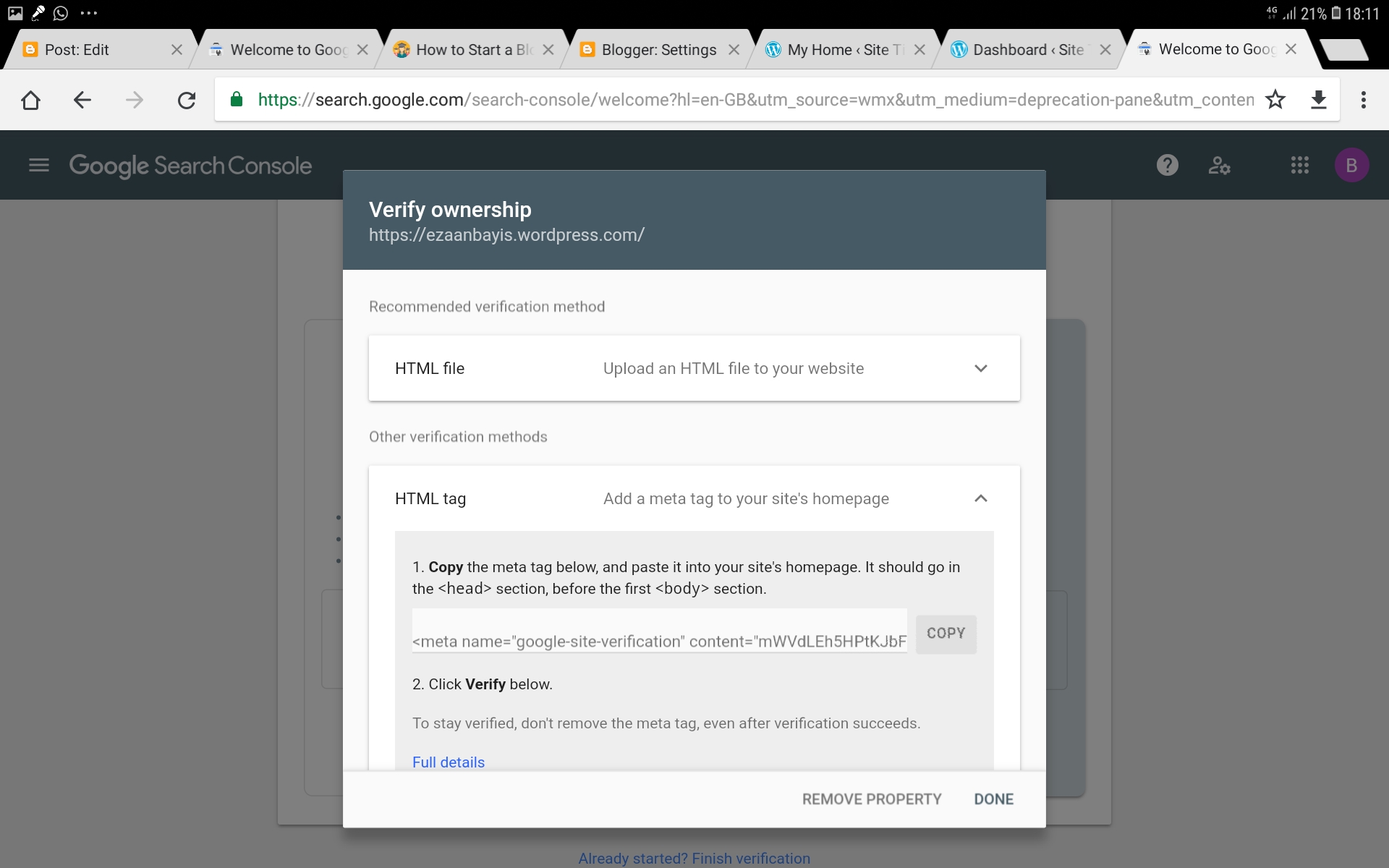This screenshot has width=1389, height=868.
Task: Bookmark this page with the star
Action: click(1275, 100)
